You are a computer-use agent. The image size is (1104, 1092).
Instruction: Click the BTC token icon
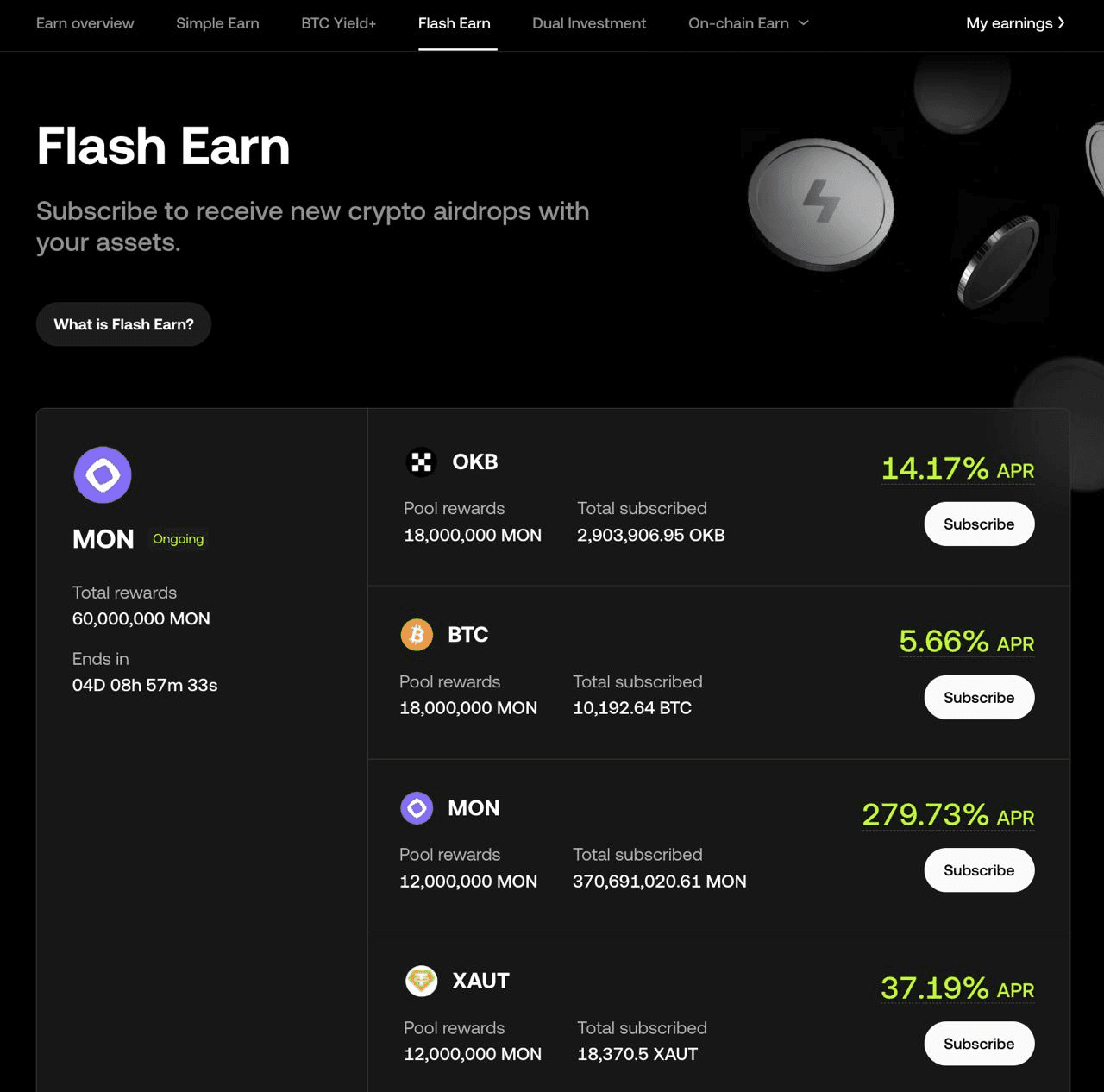418,634
